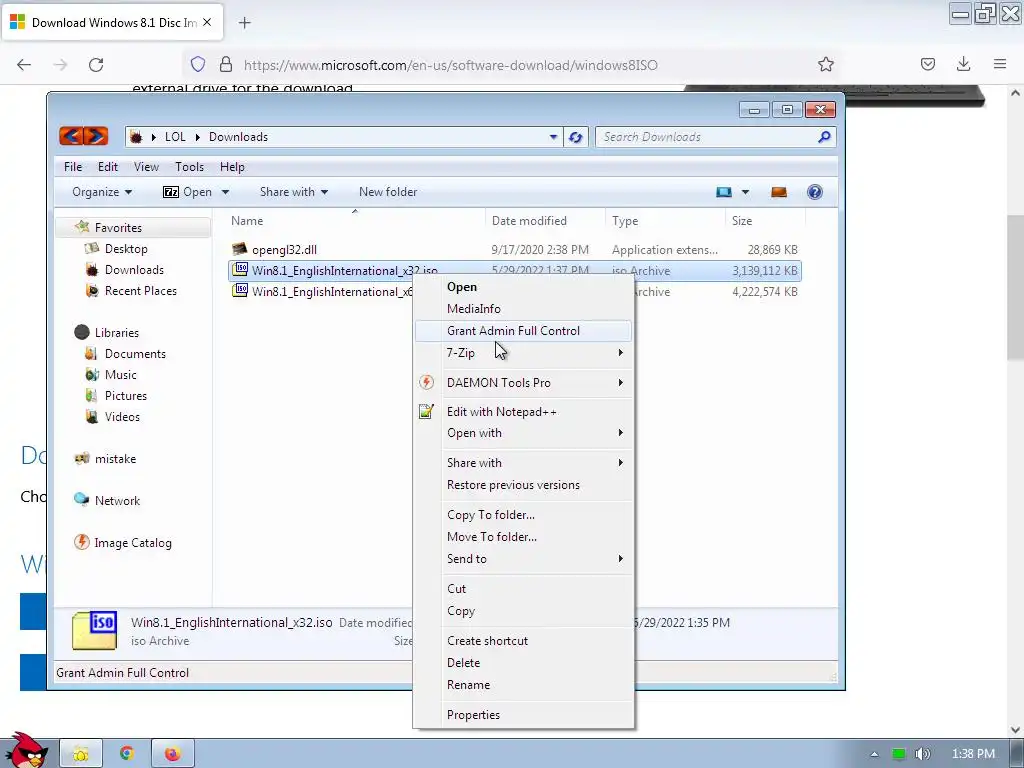Click the Explorer forward arrow icon
The image size is (1024, 768).
(x=96, y=136)
